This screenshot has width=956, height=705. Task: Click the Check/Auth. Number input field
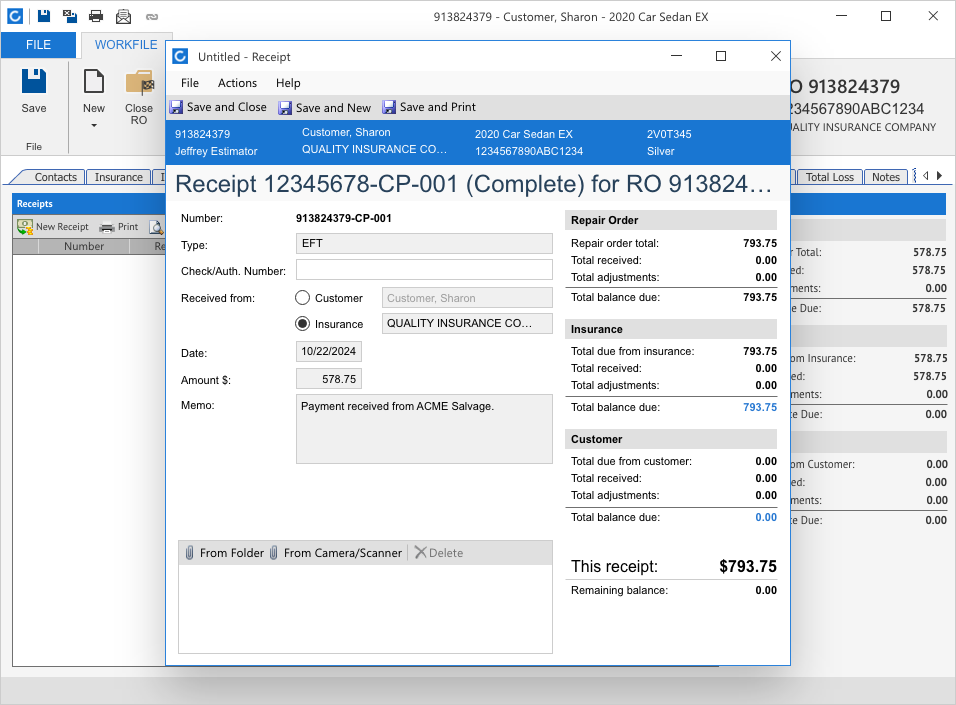pos(424,270)
